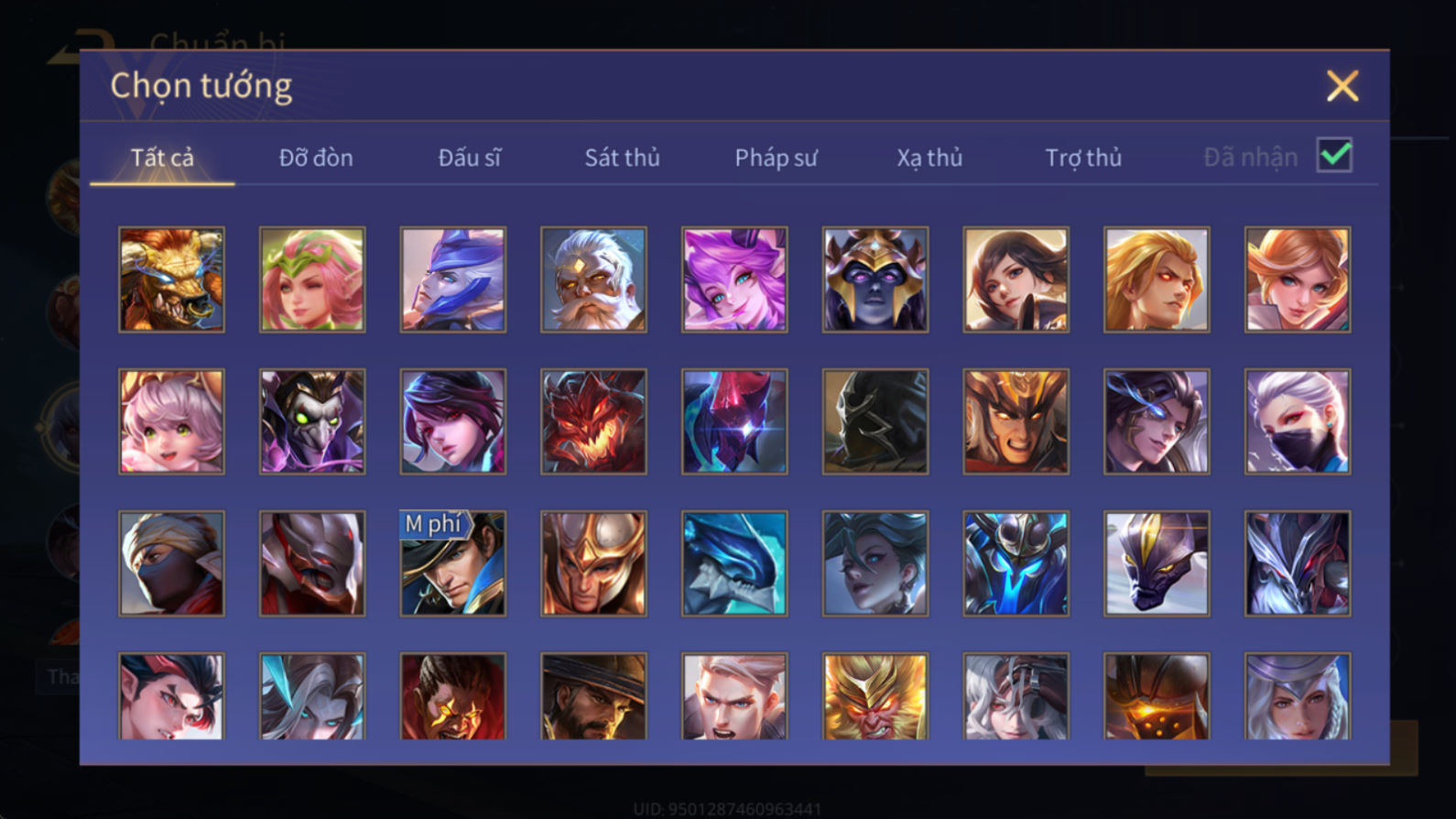Filter heroes by Sát thủ
1456x819 pixels.
point(622,158)
